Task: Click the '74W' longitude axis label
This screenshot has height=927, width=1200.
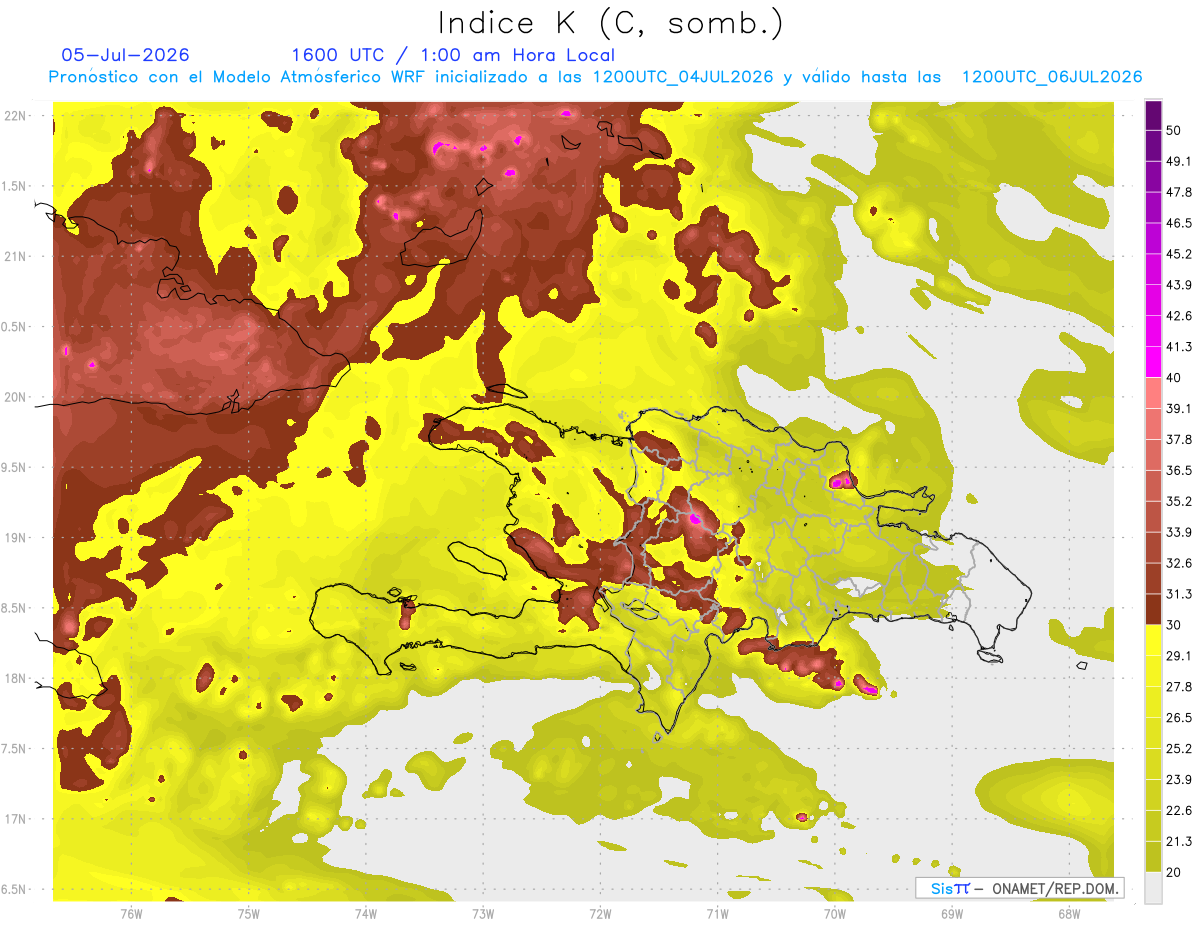Action: click(x=366, y=914)
